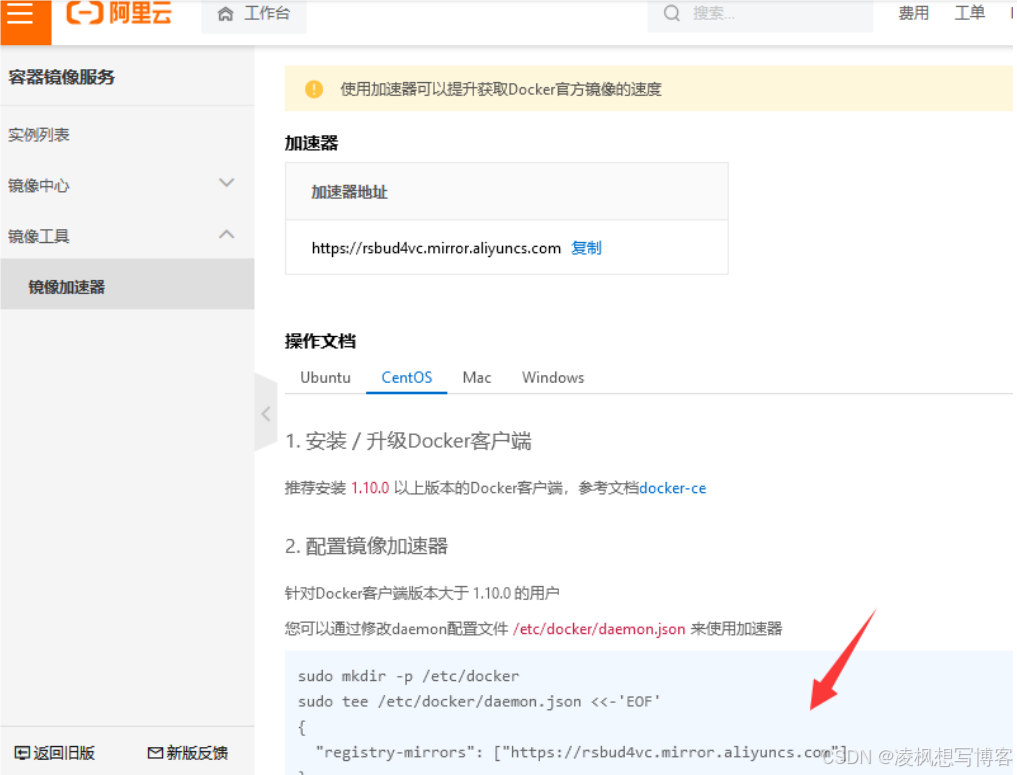The image size is (1017, 775).
Task: Switch to the Windows tab
Action: click(x=553, y=377)
